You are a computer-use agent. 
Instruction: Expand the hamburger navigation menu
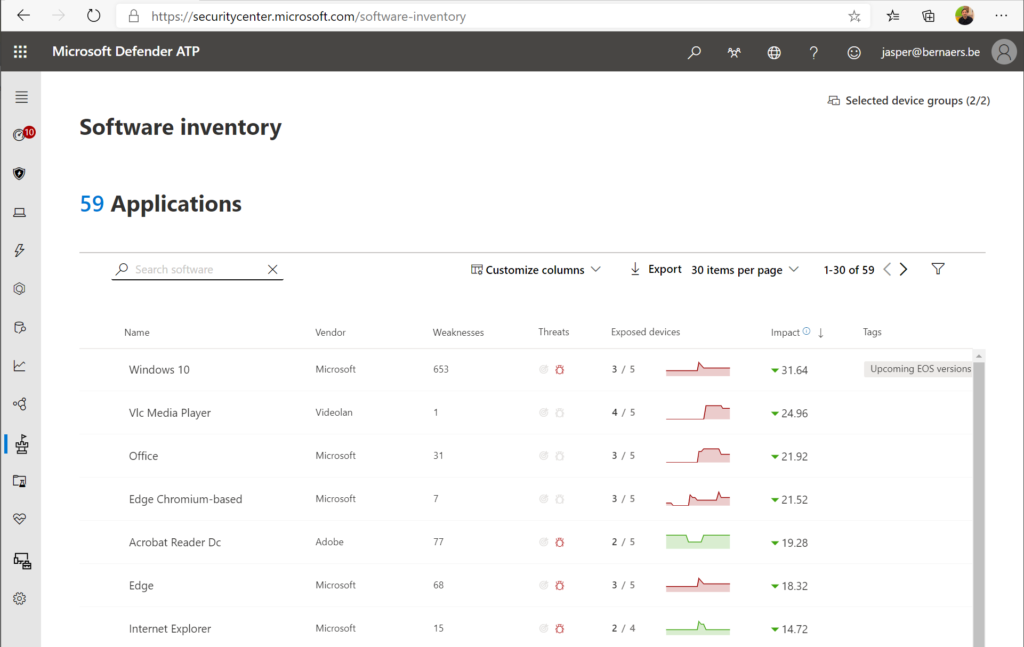point(22,97)
